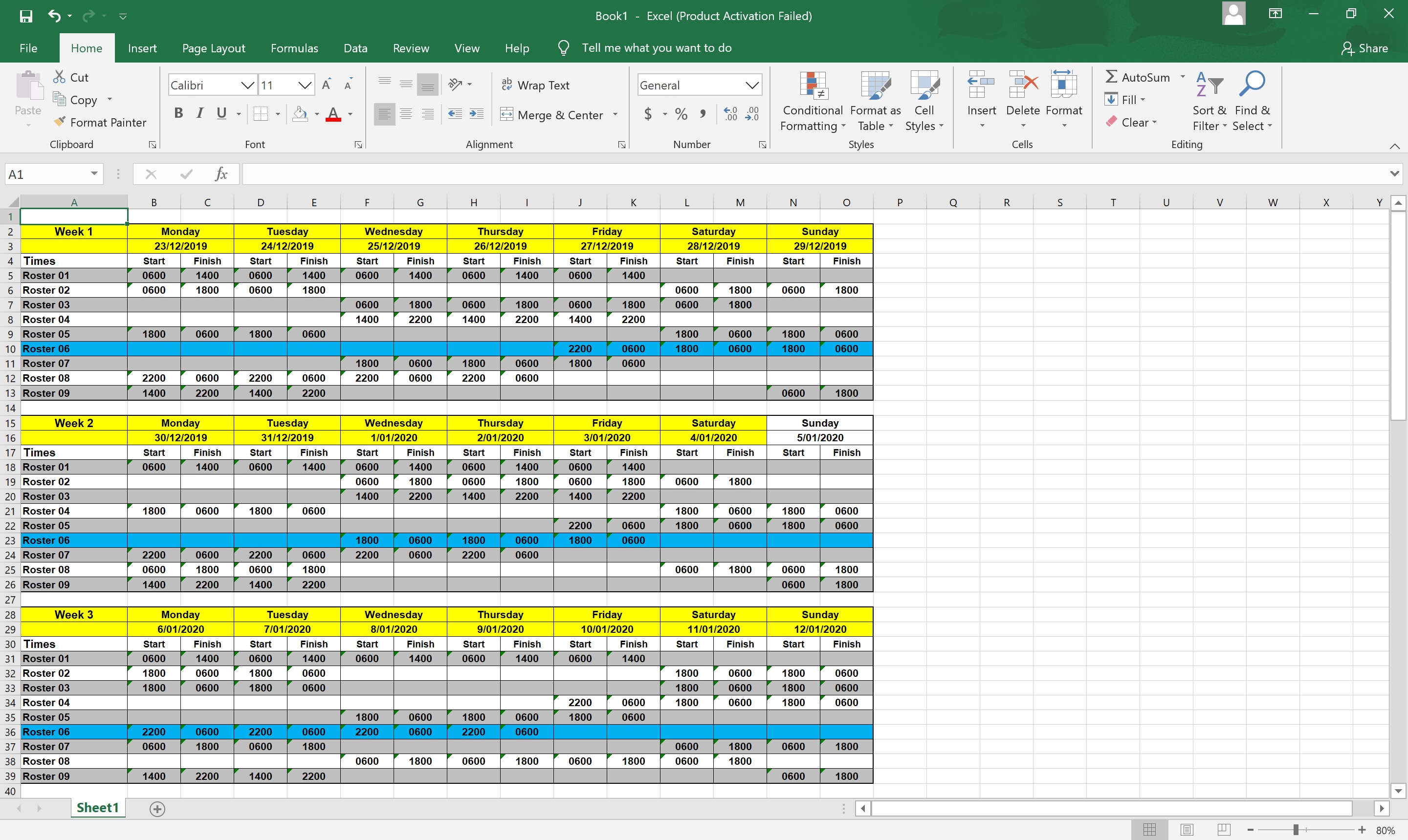Screen dimensions: 1408x840
Task: Click the red Font Color swatch button
Action: point(333,114)
